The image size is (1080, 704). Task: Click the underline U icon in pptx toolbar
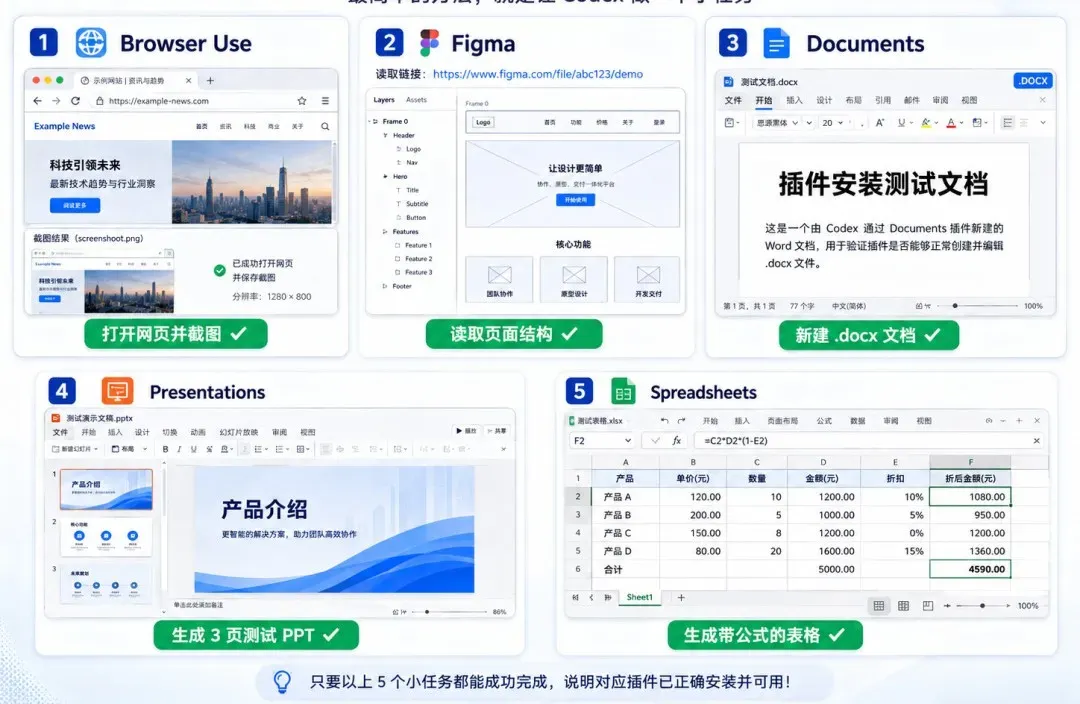194,449
